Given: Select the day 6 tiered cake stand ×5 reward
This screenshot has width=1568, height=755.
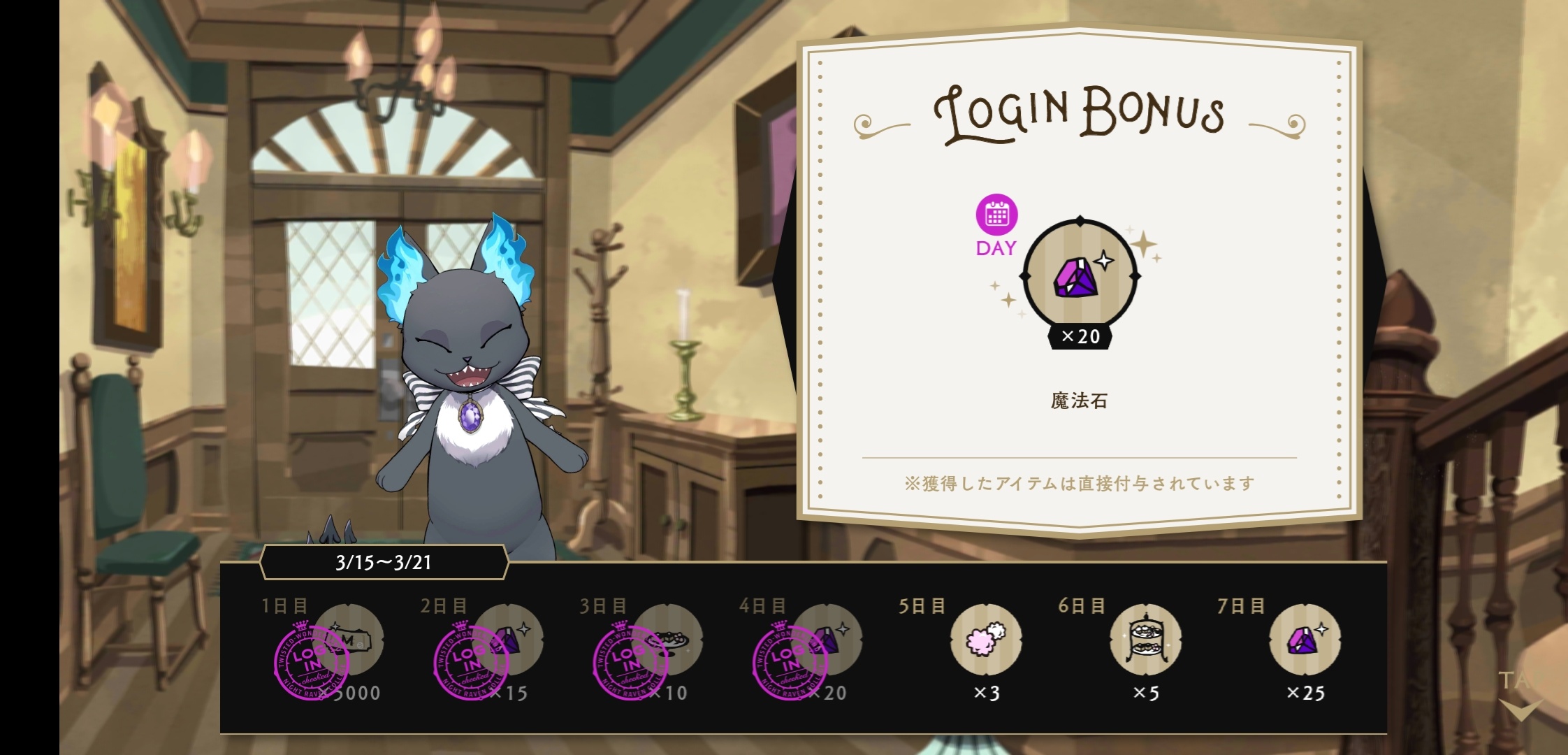Looking at the screenshot, I should (x=1146, y=640).
